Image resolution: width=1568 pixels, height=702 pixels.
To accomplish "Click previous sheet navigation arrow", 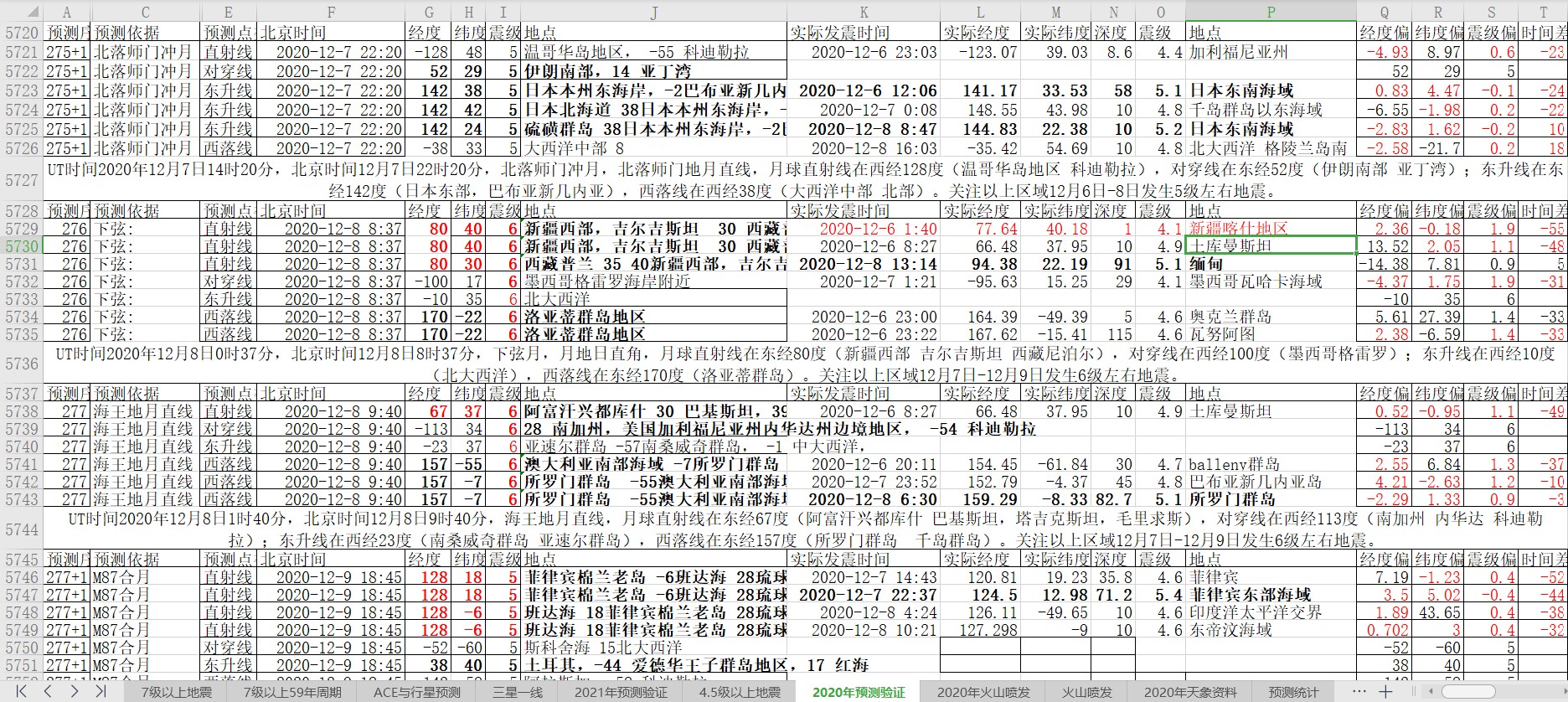I will 48,691.
